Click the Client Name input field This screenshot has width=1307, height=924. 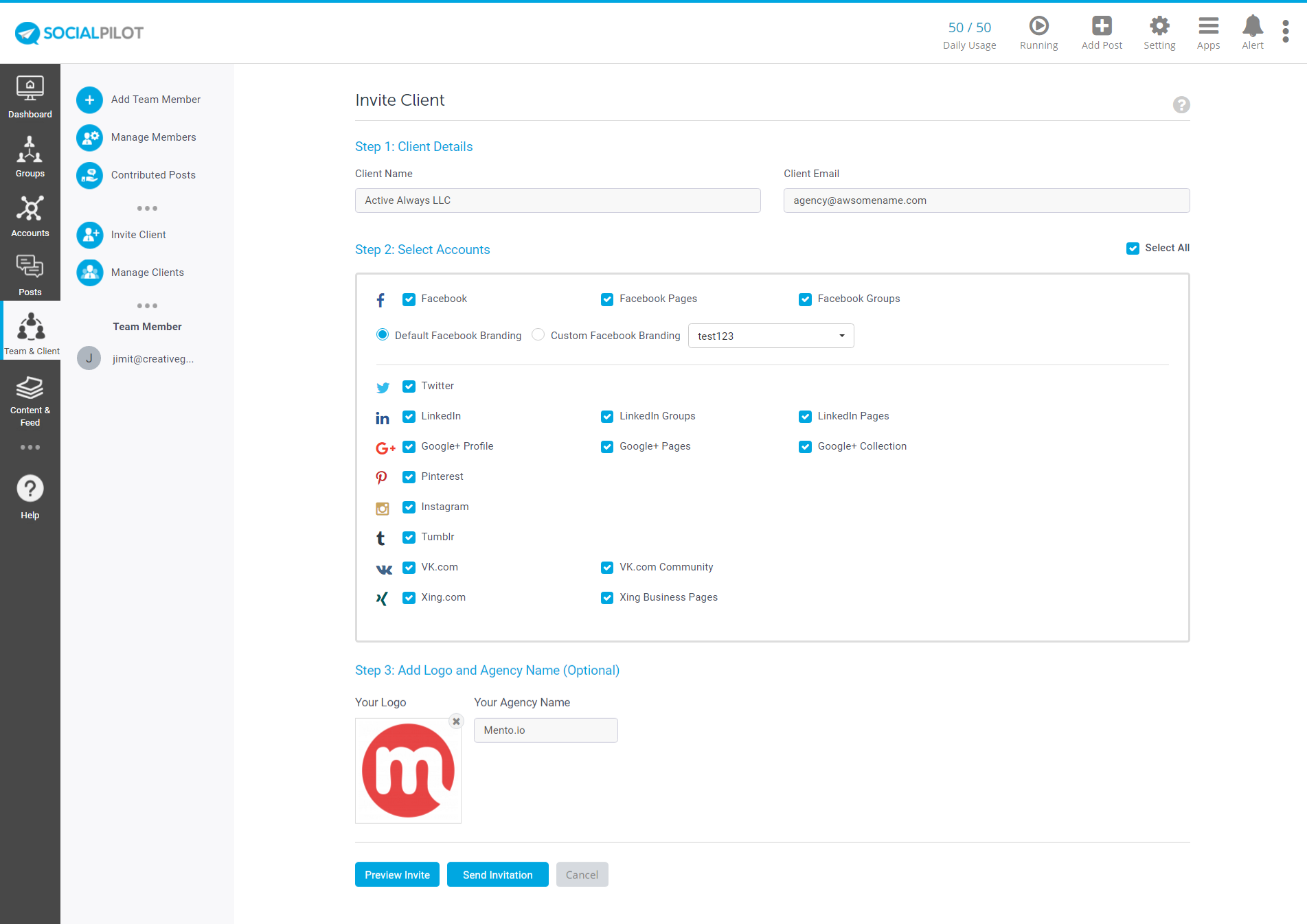(558, 200)
